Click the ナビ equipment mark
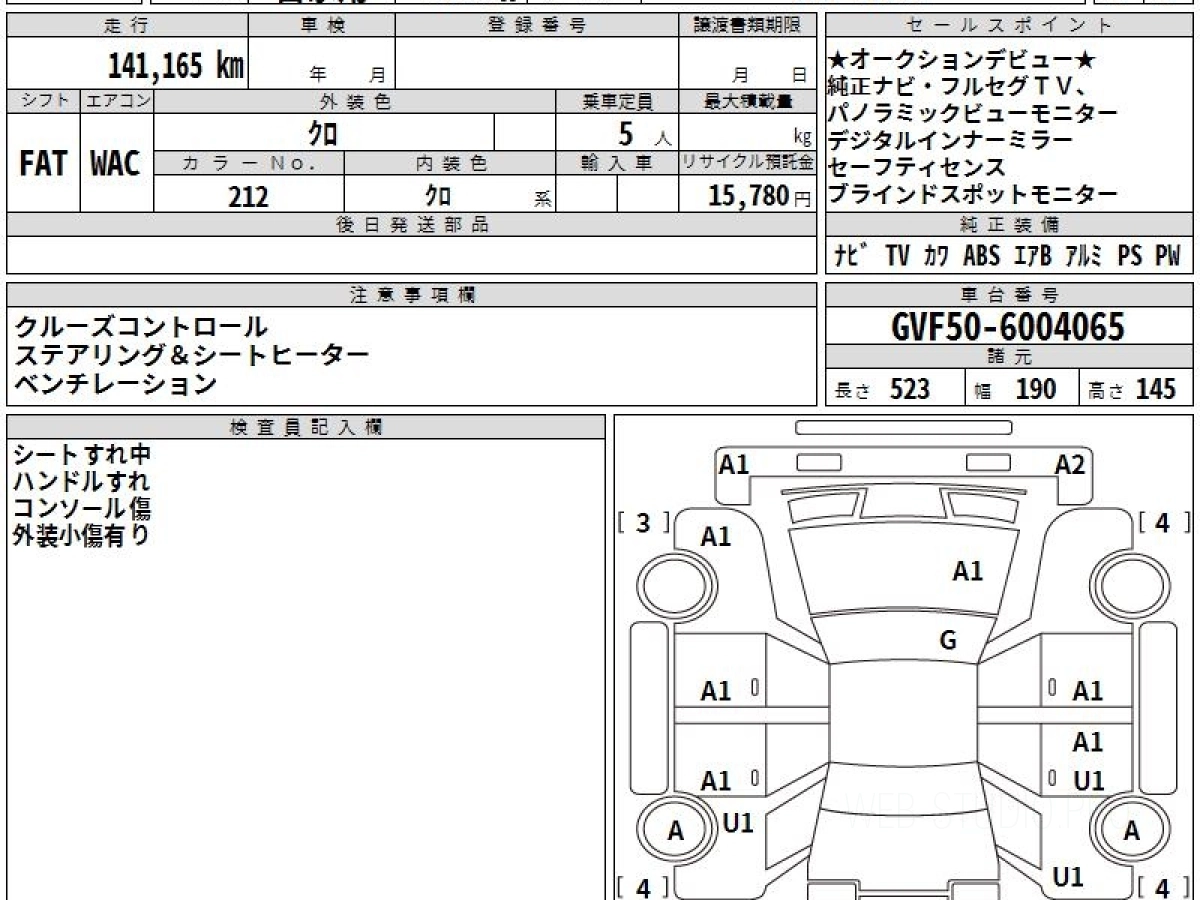 pyautogui.click(x=851, y=256)
